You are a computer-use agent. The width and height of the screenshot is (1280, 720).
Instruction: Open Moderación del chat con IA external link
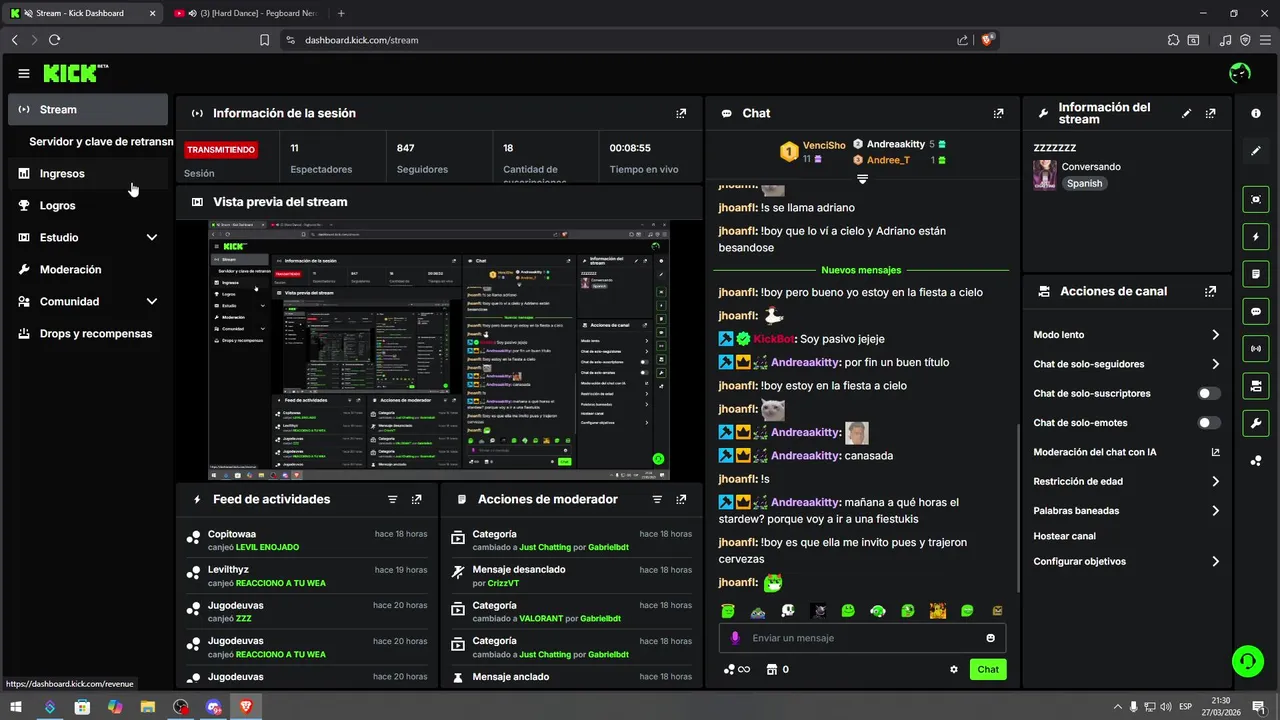(1216, 452)
